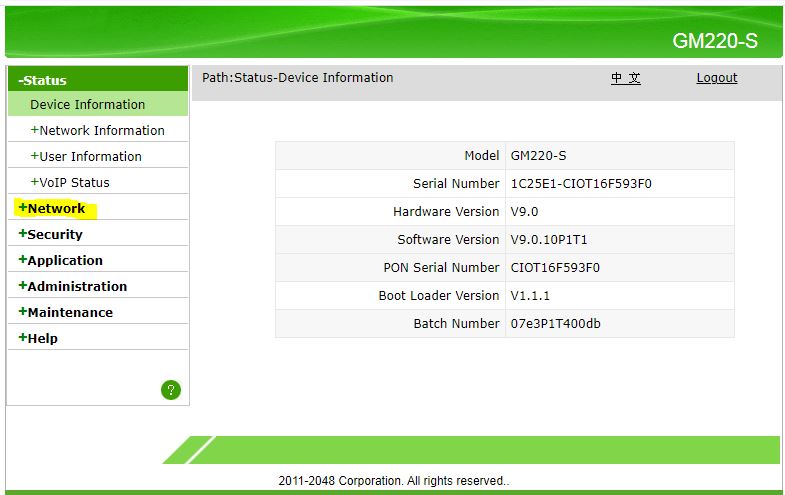This screenshot has width=785, height=495.
Task: Select Device Information in the sidebar
Action: coord(88,105)
